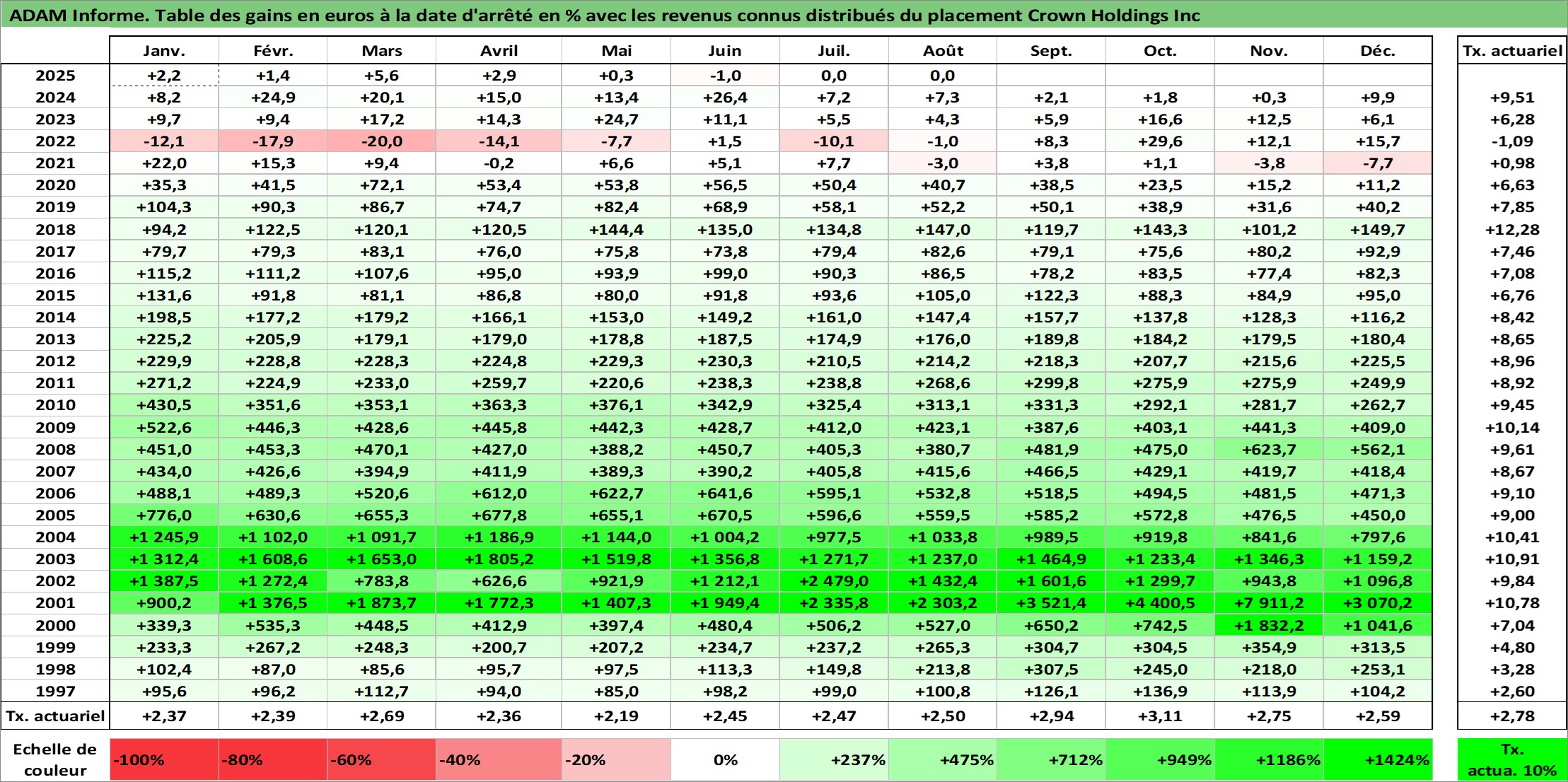Click the +299,8 cell in the 2011 row
Screen dimensions: 1568x782
click(x=1051, y=383)
